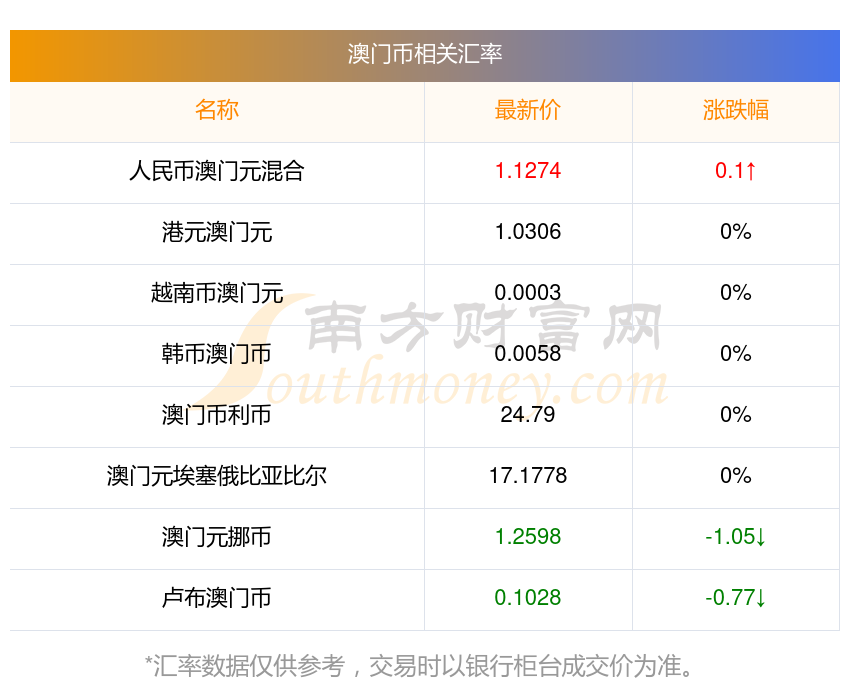Screen dimensions: 850x698
Task: Select the 澳门元埃塞俄比亚比尔 row name
Action: 217,476
